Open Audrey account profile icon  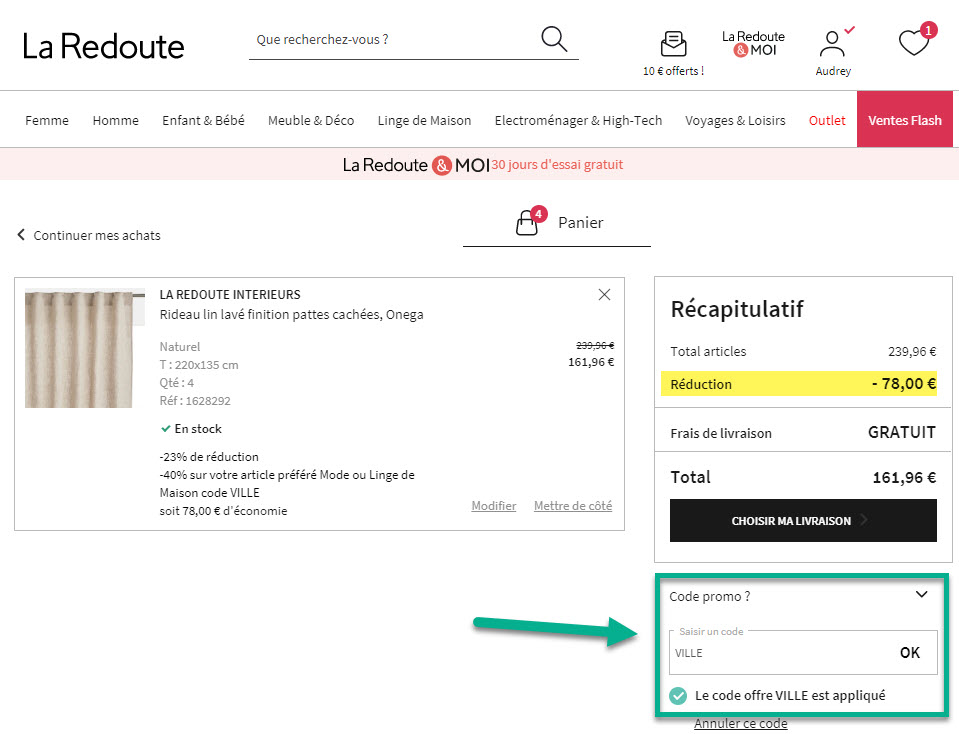tap(832, 44)
